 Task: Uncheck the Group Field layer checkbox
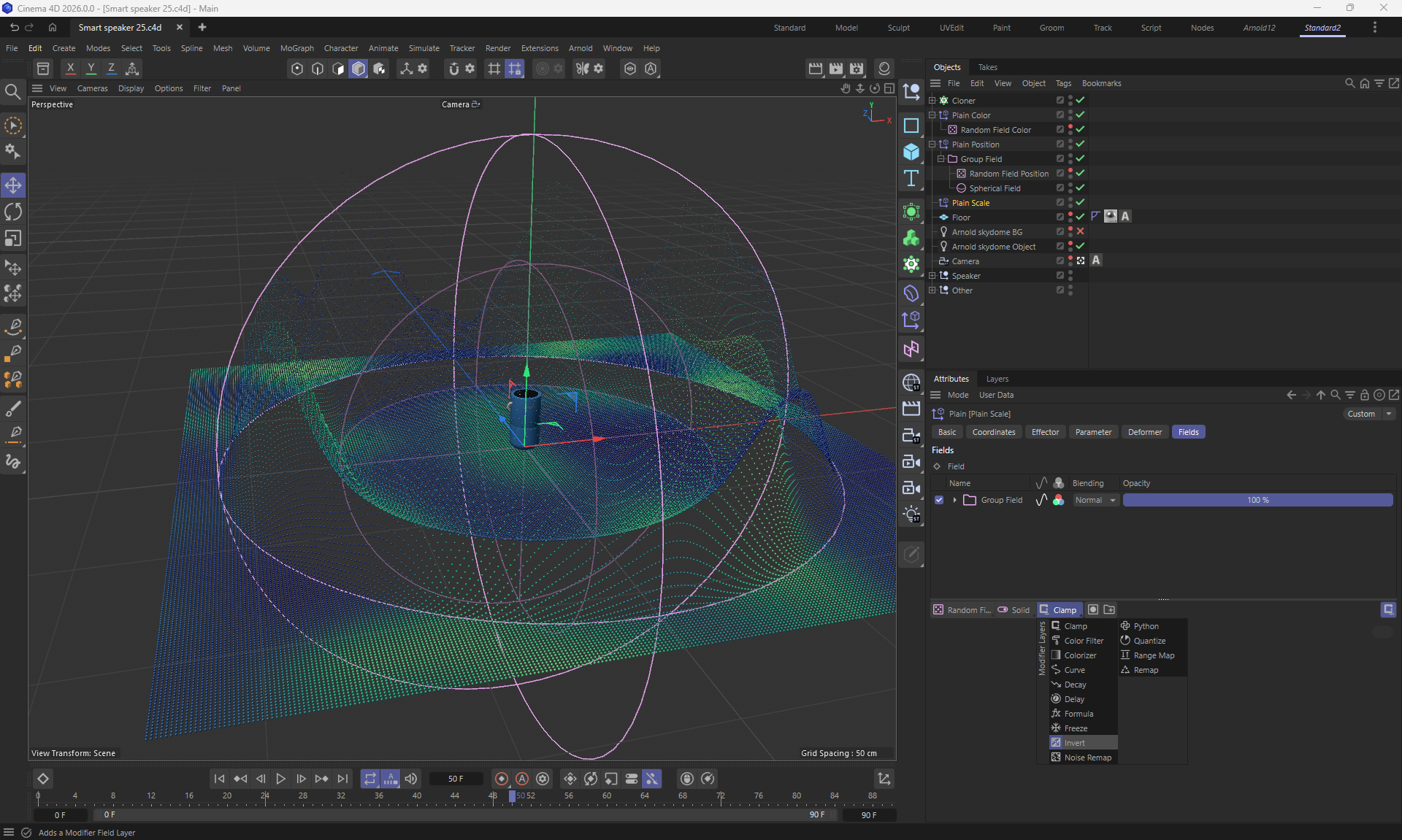coord(939,500)
